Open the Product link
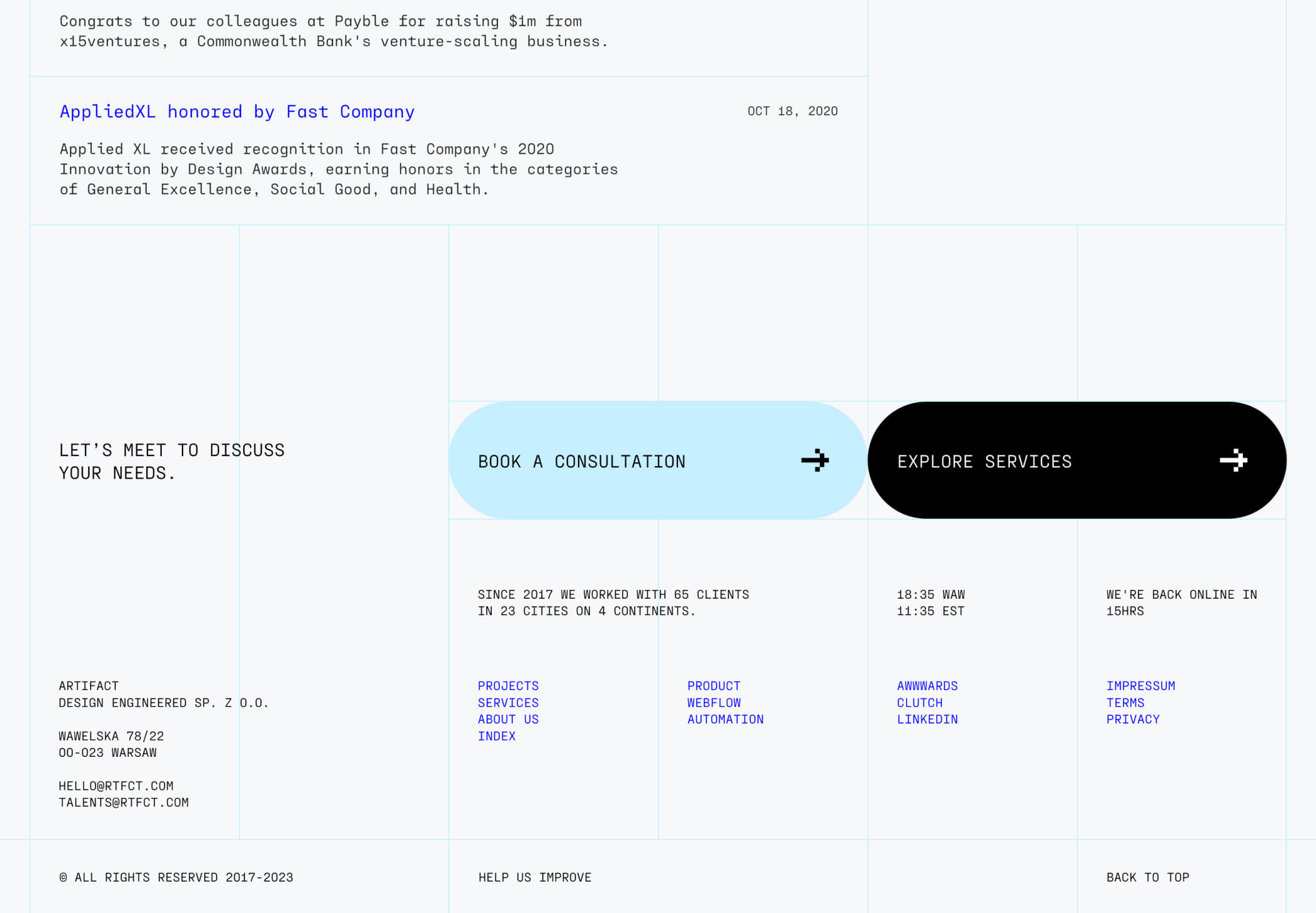Viewport: 1316px width, 913px height. point(714,686)
